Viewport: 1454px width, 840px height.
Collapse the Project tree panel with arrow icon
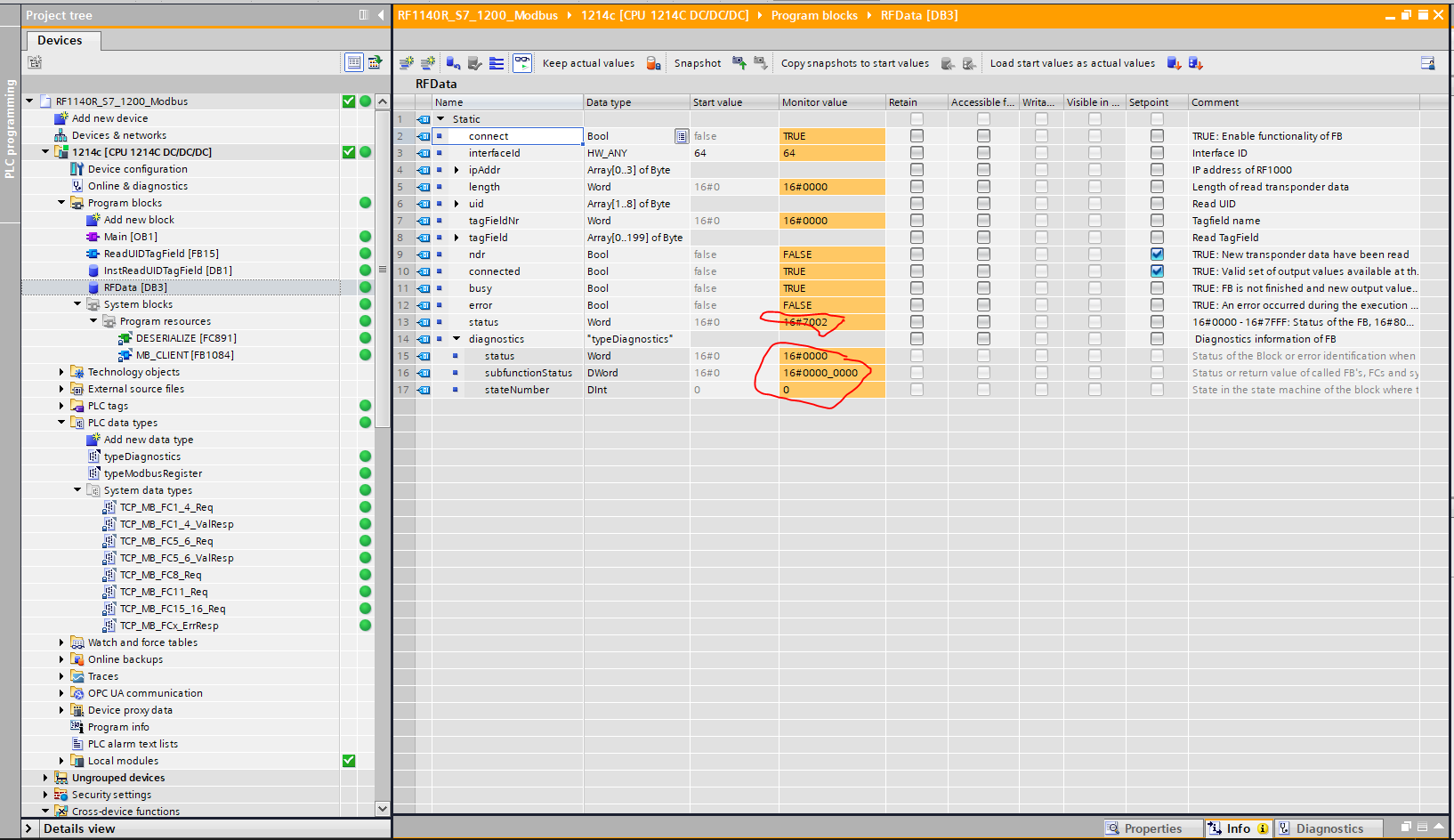(x=381, y=15)
